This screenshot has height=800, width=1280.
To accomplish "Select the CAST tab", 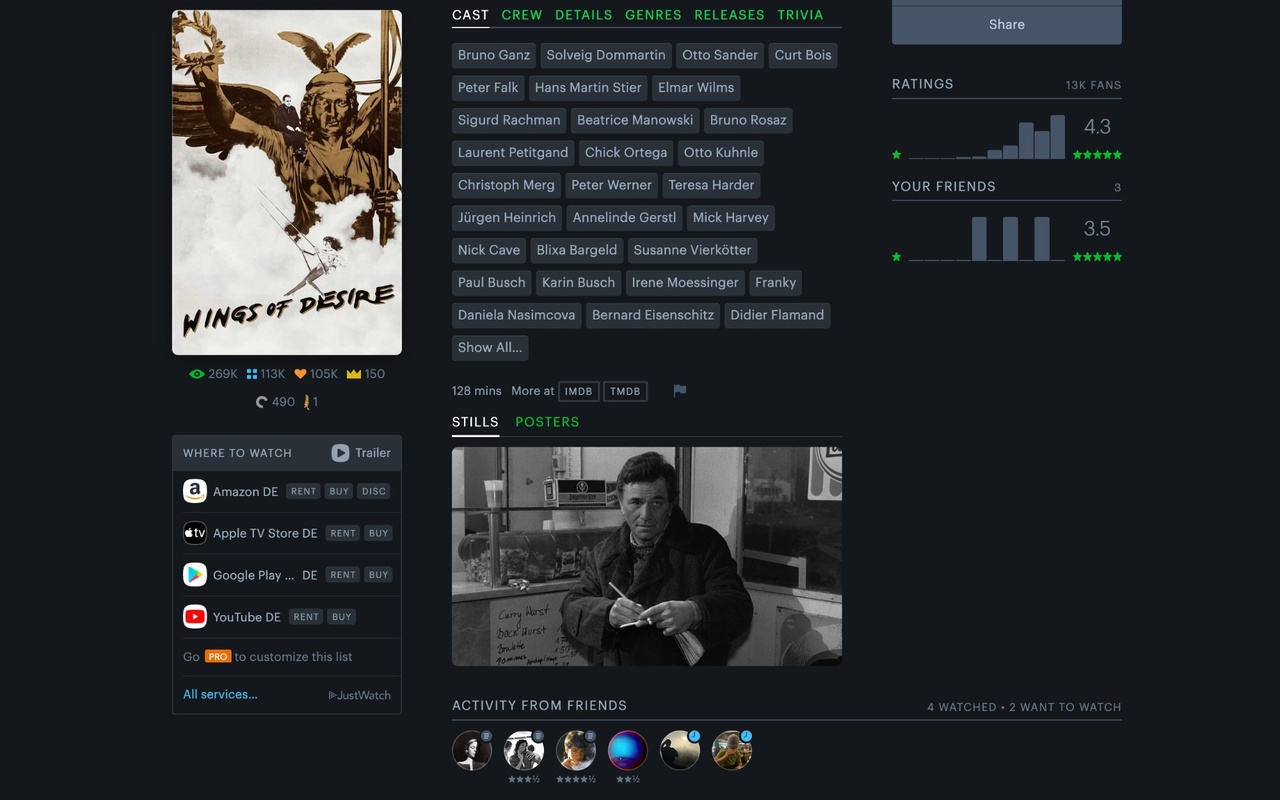I will pyautogui.click(x=470, y=15).
